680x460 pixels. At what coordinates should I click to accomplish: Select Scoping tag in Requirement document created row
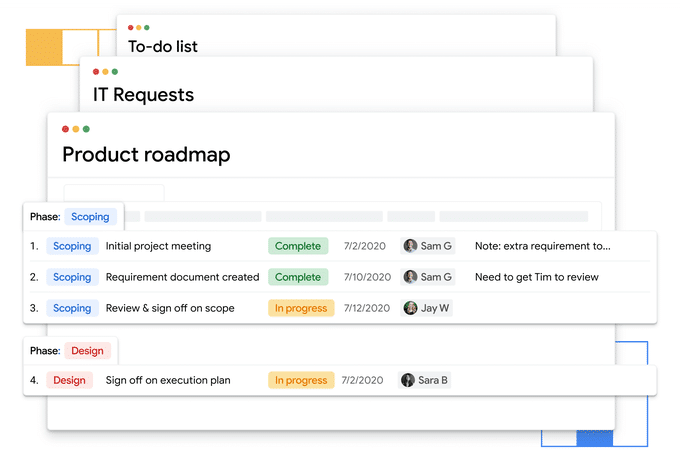pyautogui.click(x=72, y=277)
